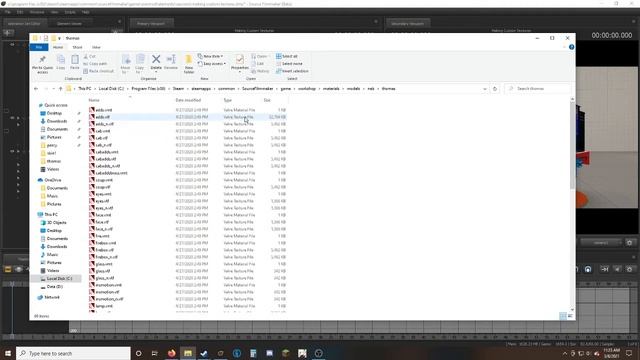Click History in the Open group
640x360 pixels.
click(260, 71)
